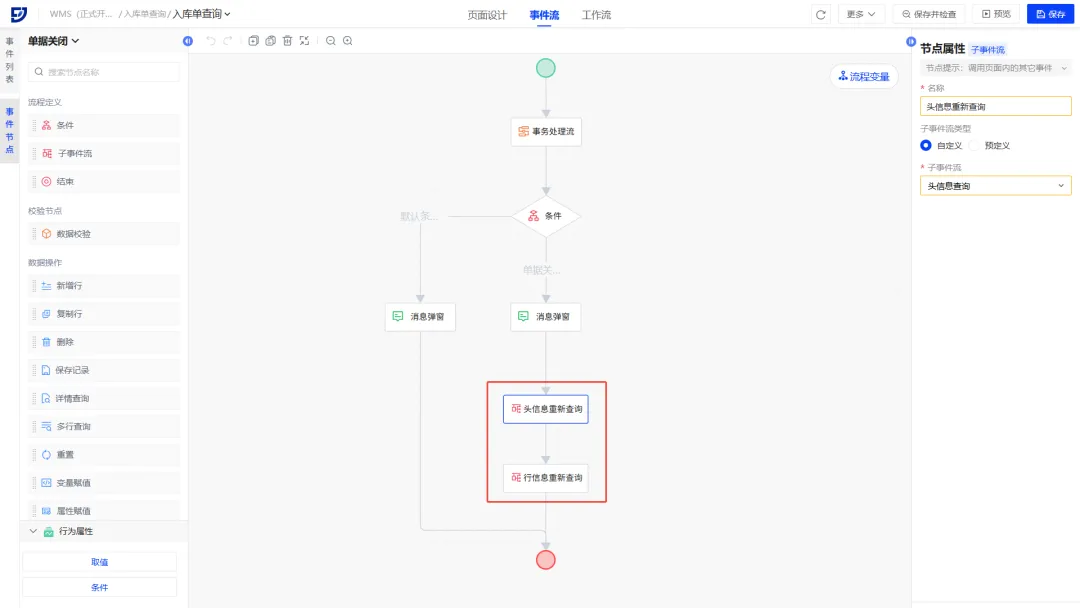Click the app logo icon

pos(19,14)
